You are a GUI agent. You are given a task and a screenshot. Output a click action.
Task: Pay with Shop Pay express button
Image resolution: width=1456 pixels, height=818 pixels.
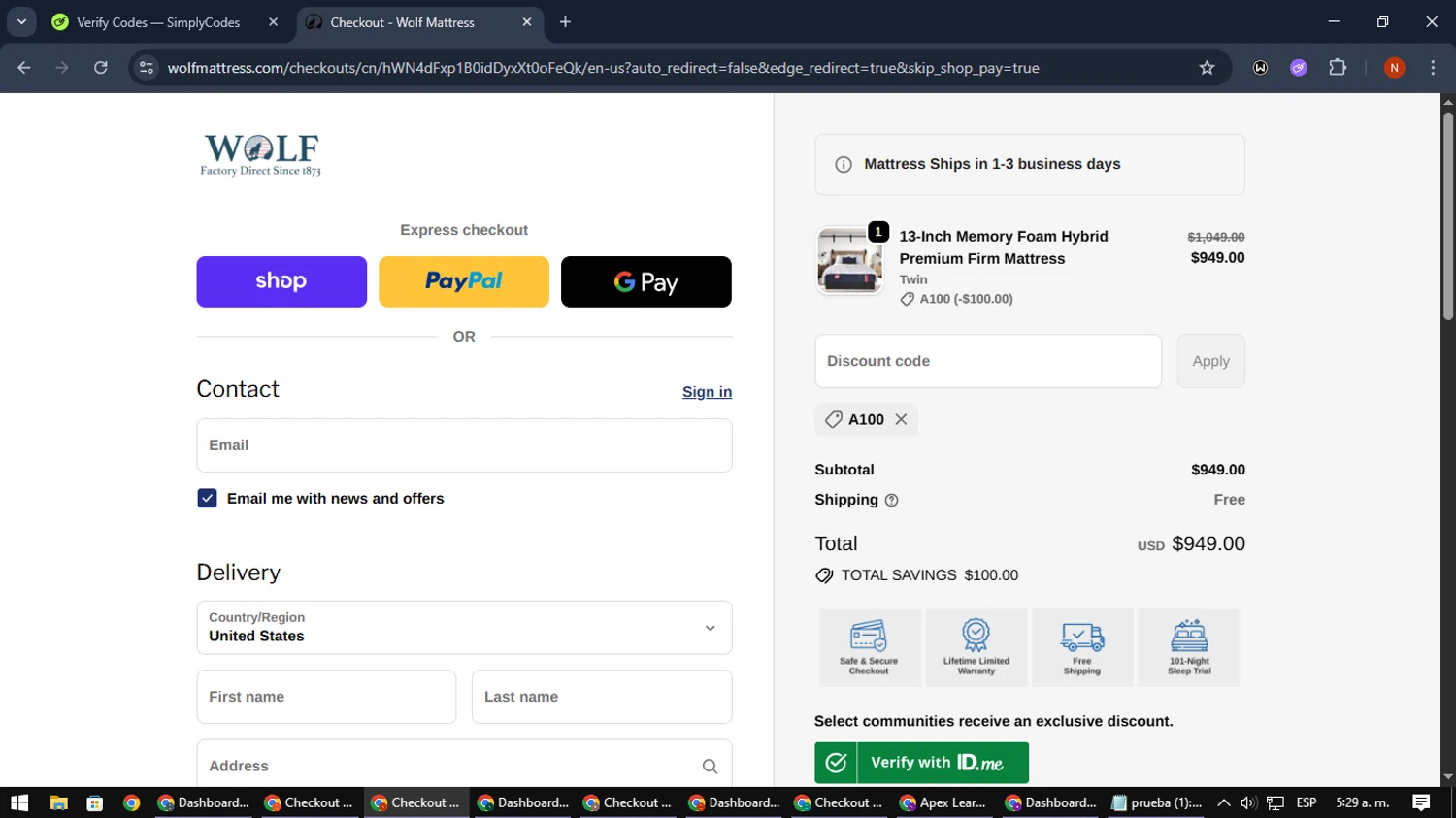tap(281, 281)
